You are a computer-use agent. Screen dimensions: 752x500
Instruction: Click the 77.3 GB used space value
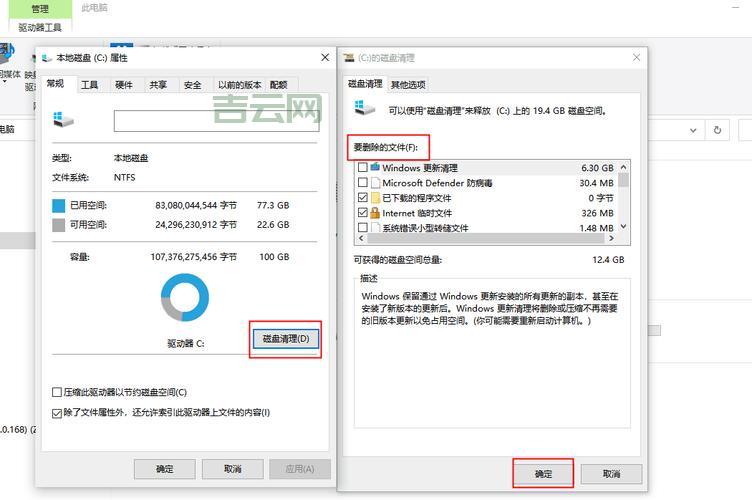273,205
